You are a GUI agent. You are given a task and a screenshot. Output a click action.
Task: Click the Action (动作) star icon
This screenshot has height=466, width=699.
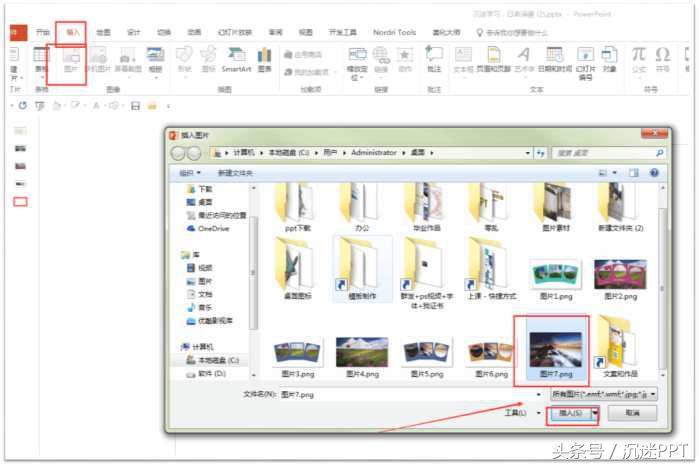(x=405, y=60)
